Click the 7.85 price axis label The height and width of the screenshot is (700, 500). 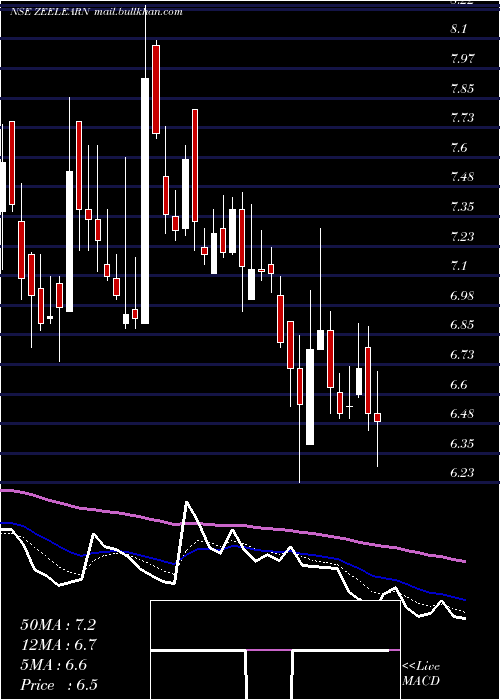click(462, 88)
